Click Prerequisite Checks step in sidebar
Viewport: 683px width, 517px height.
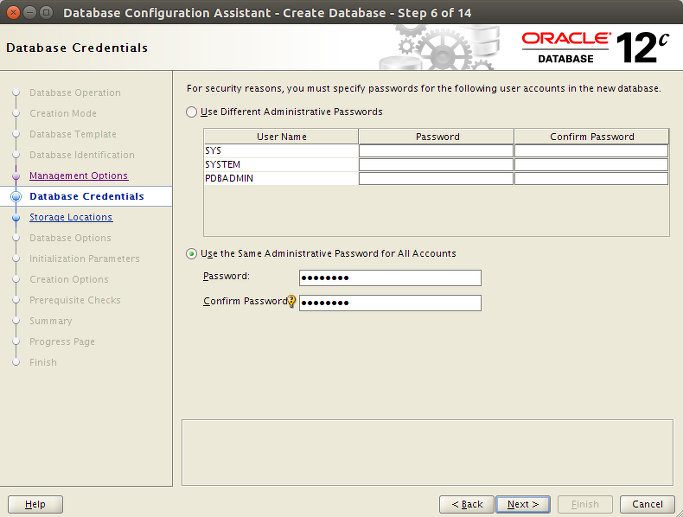(x=75, y=300)
